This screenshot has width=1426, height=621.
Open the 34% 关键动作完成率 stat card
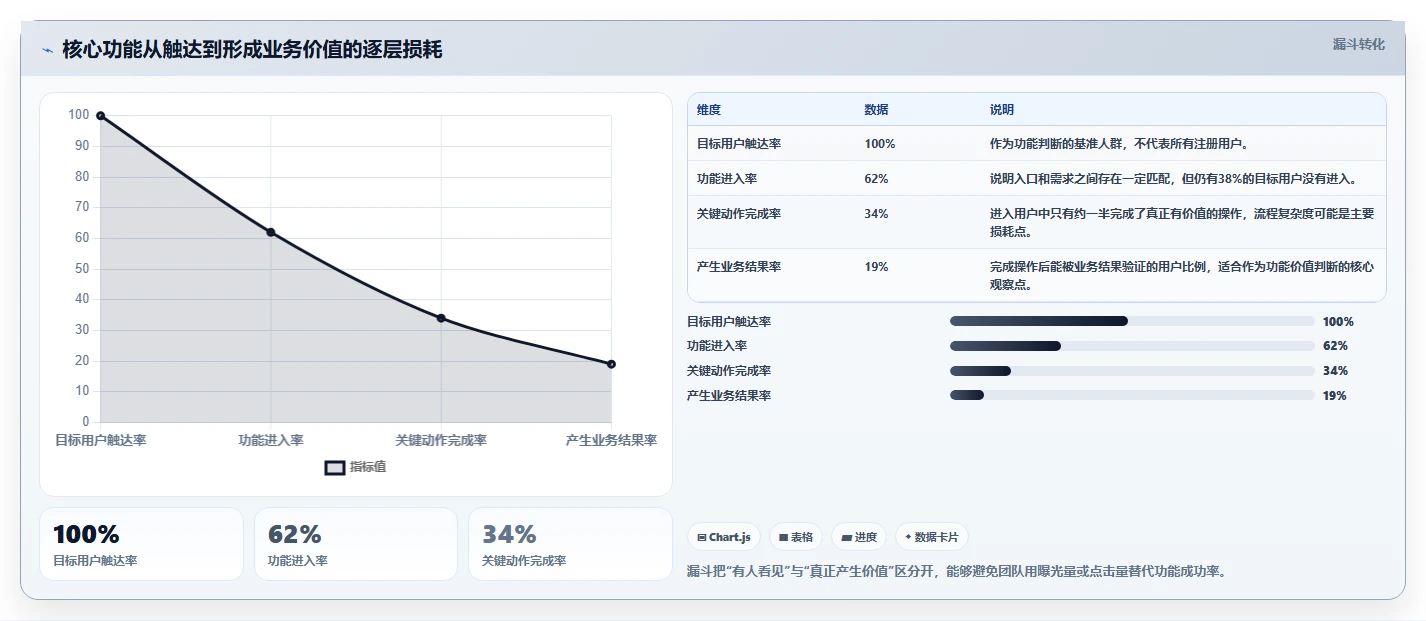click(x=570, y=544)
